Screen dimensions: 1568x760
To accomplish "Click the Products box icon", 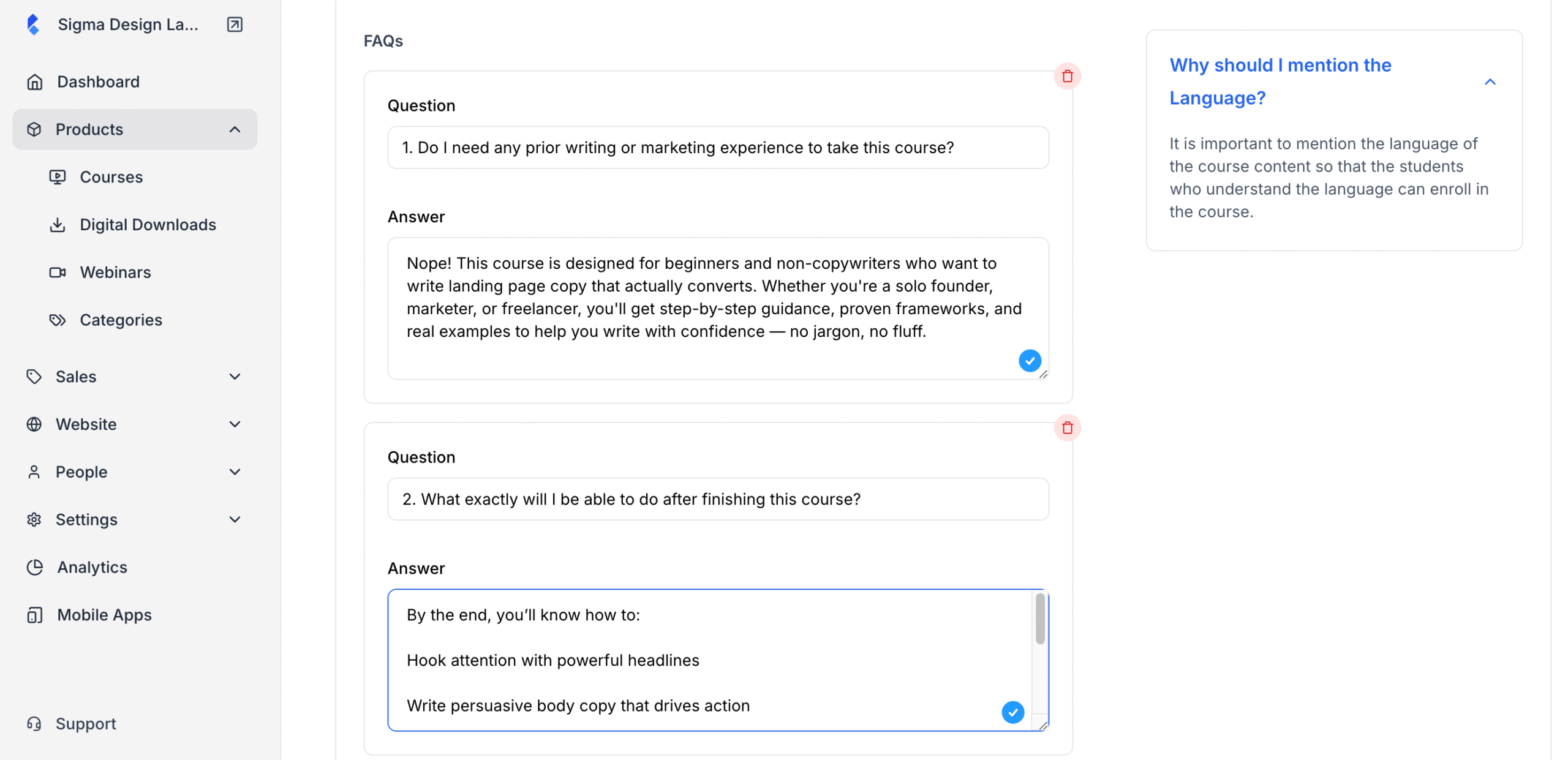I will [x=34, y=129].
